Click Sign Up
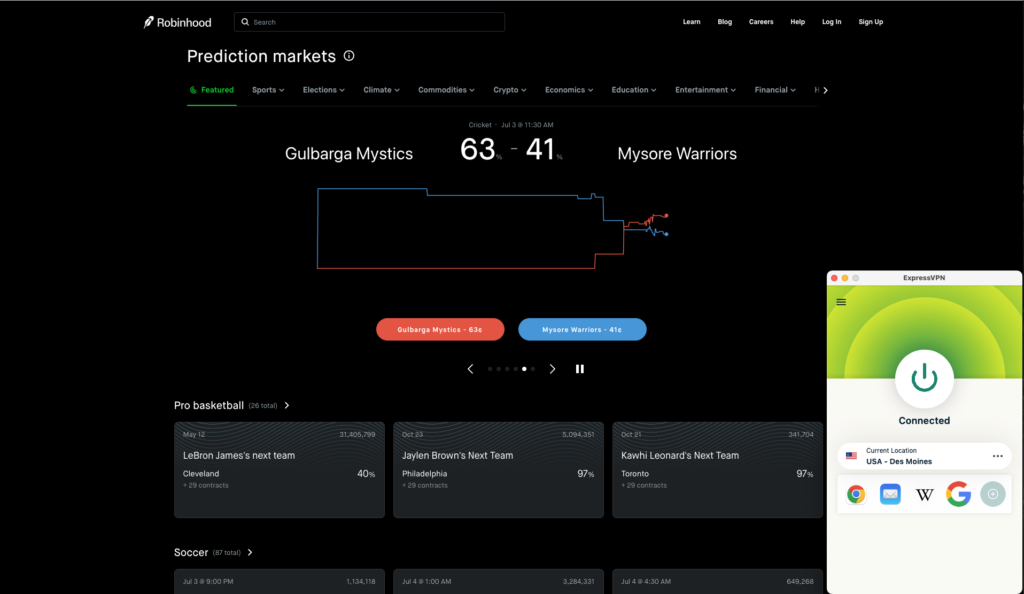Screen dimensions: 1024x594 [871, 22]
